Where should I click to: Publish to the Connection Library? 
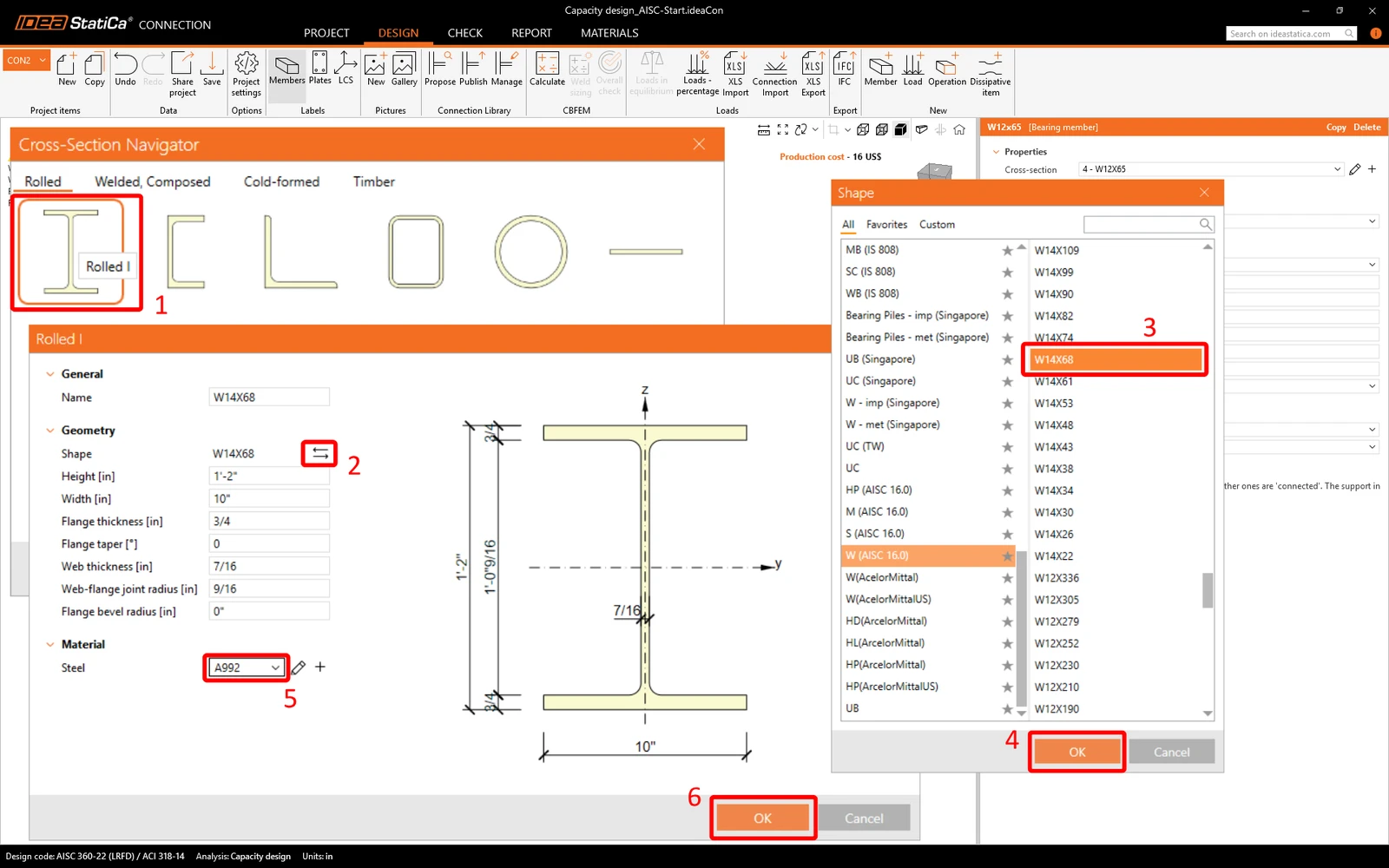pos(473,69)
